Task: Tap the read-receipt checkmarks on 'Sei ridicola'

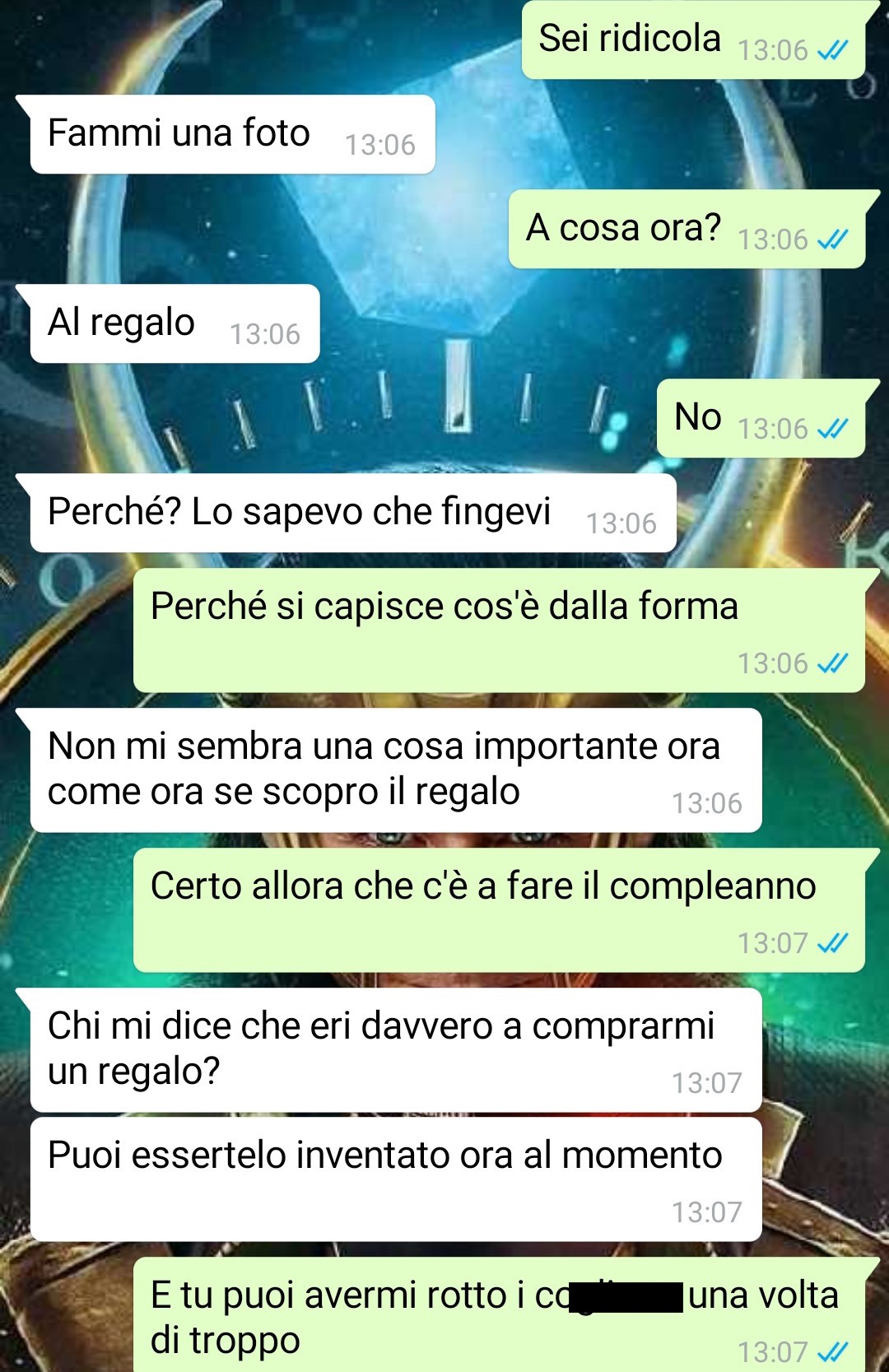Action: [x=832, y=51]
